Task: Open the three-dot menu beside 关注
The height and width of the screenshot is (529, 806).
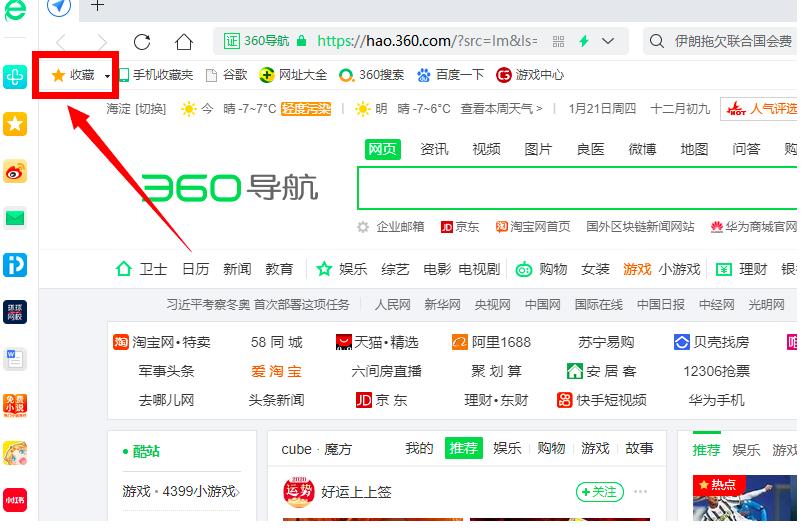Action: pos(640,492)
